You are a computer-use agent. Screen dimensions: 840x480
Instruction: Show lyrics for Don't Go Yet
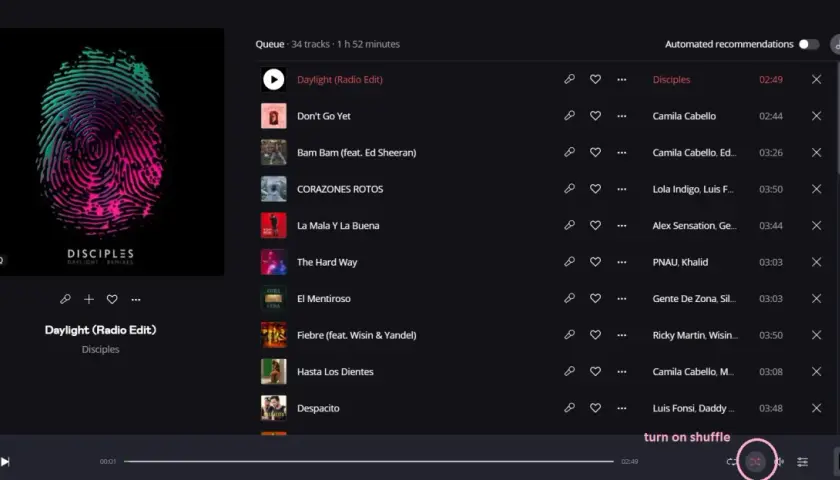[x=569, y=116]
